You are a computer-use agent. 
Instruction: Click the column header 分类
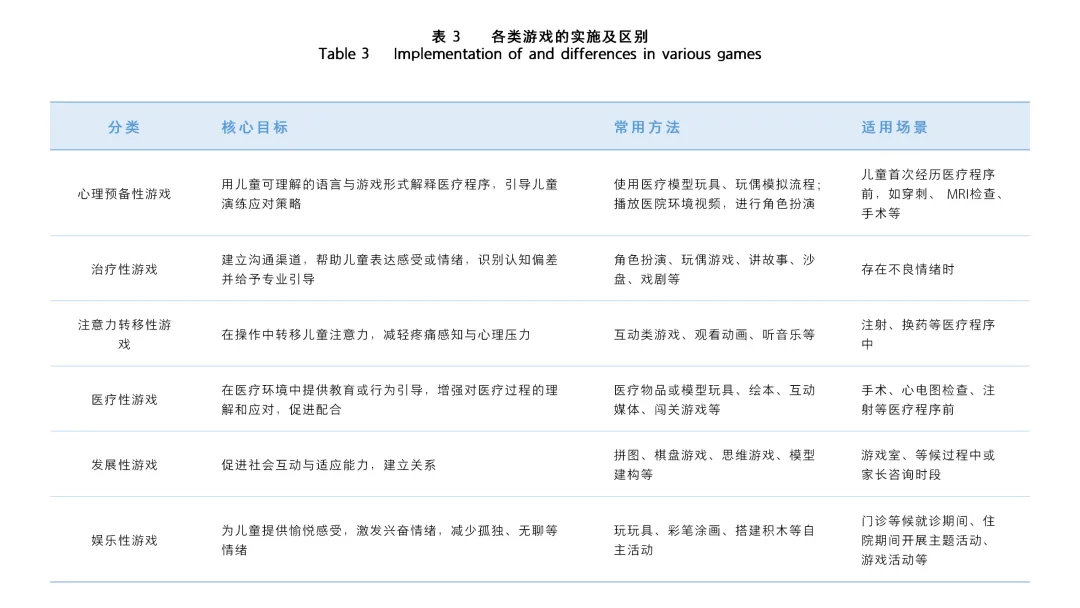[124, 127]
